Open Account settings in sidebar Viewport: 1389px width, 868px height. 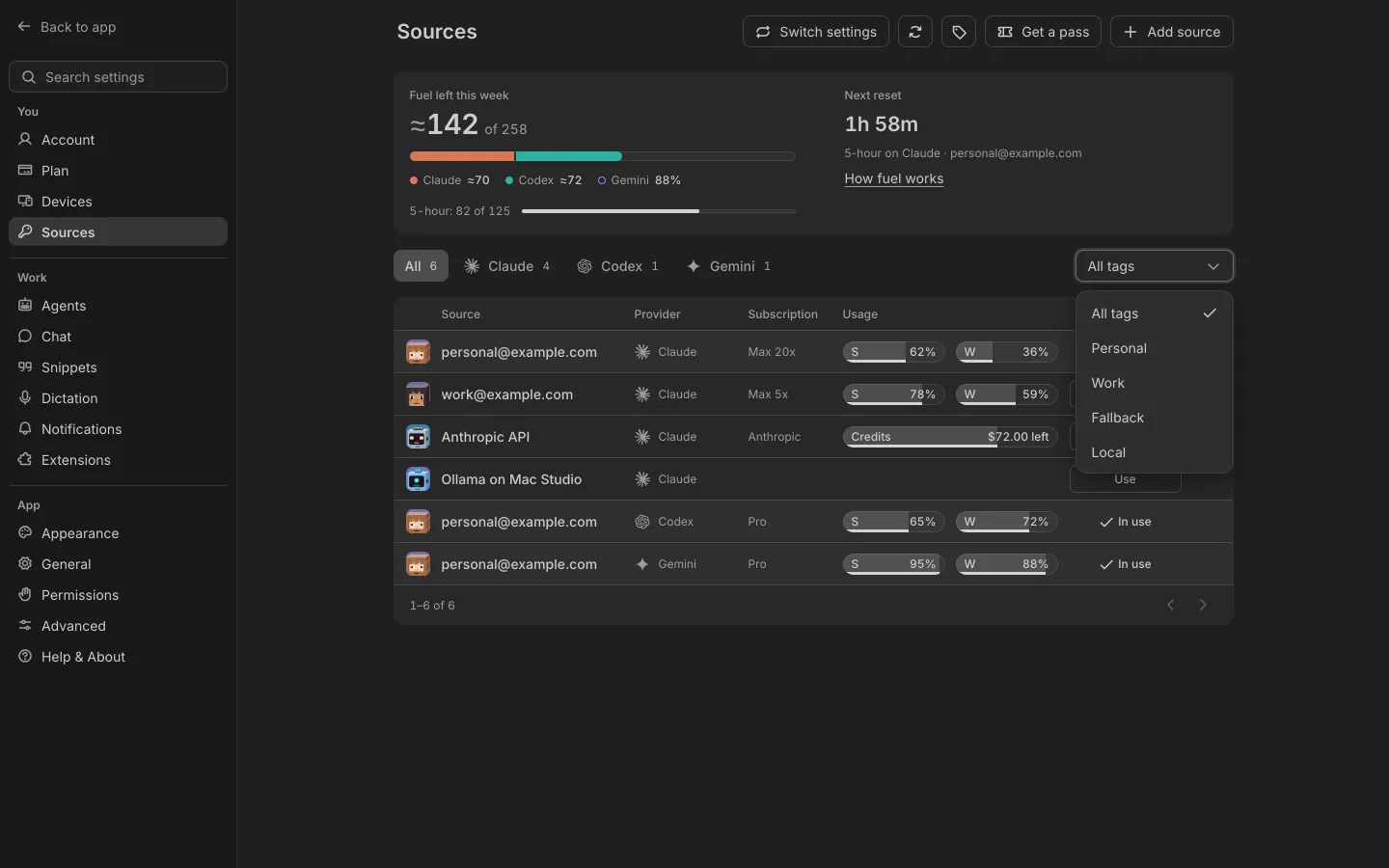point(118,140)
